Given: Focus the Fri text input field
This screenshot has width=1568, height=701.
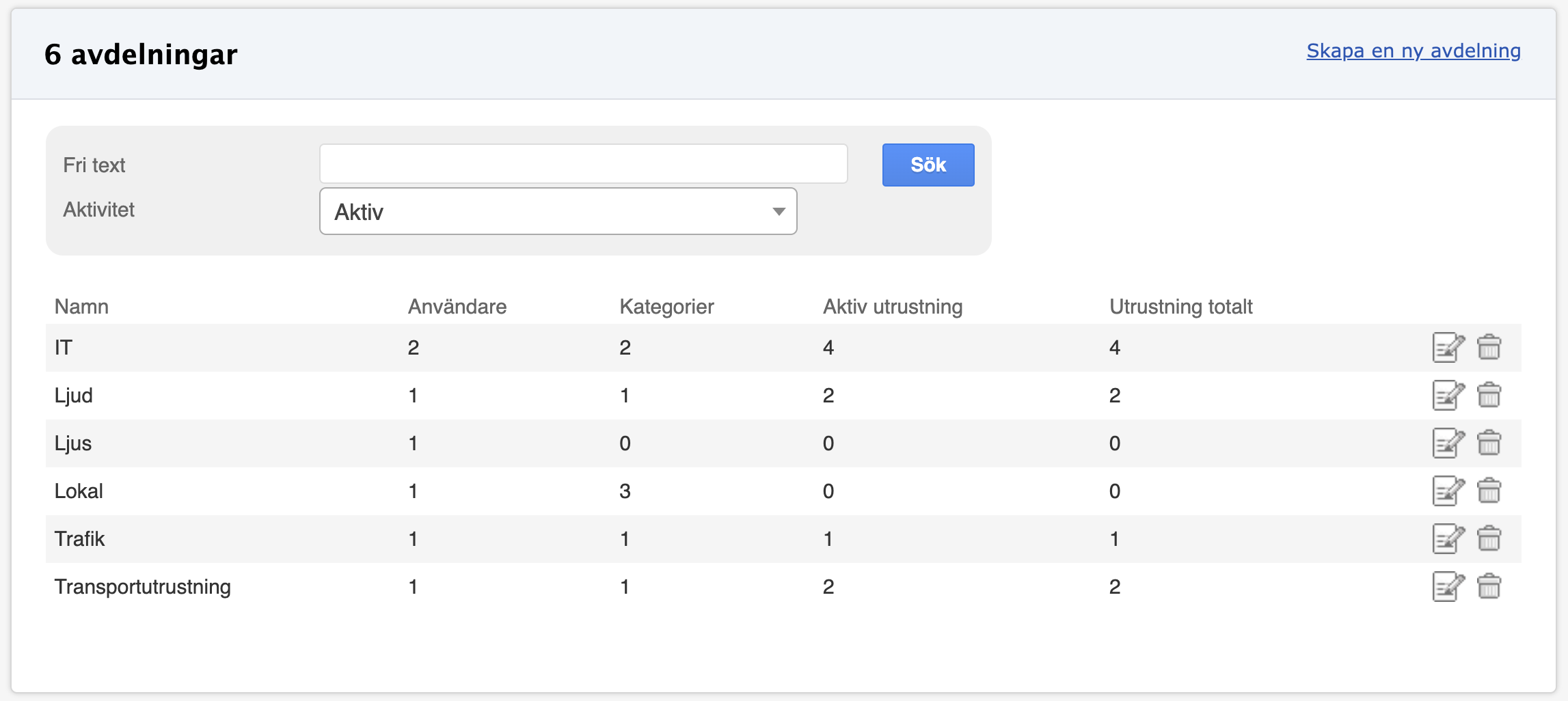Looking at the screenshot, I should point(583,164).
